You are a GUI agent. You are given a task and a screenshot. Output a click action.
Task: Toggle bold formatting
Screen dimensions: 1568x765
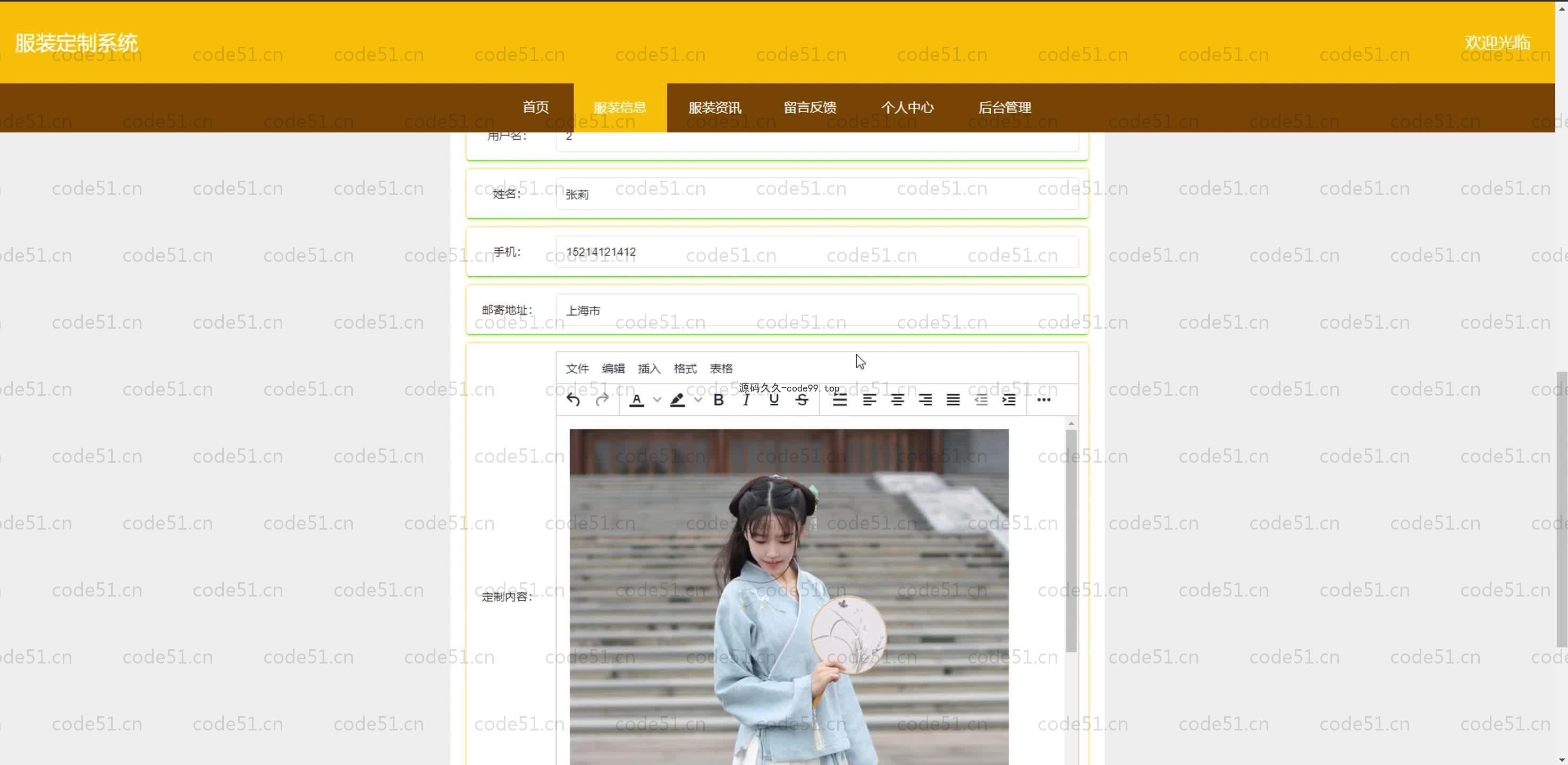point(718,400)
